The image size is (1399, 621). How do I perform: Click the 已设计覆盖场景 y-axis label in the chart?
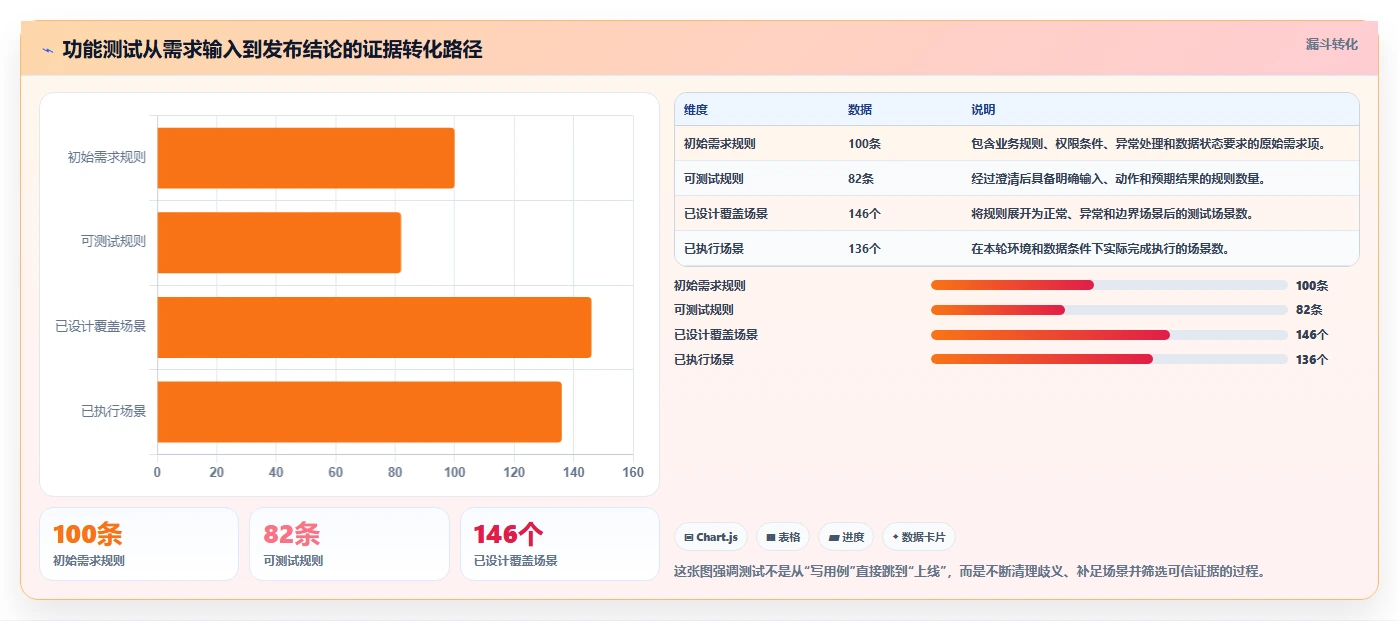coord(101,326)
